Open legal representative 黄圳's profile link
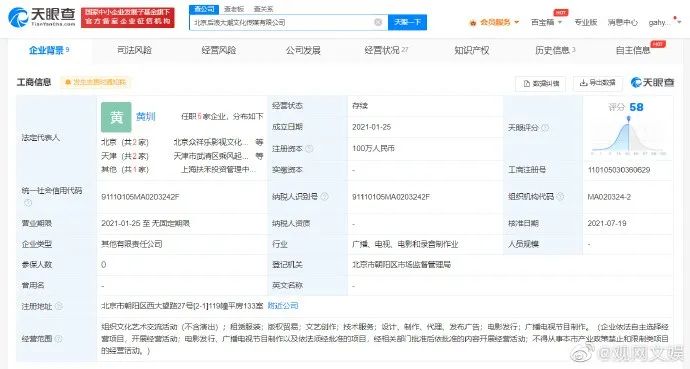Screen dimensions: 690x369 [146, 117]
